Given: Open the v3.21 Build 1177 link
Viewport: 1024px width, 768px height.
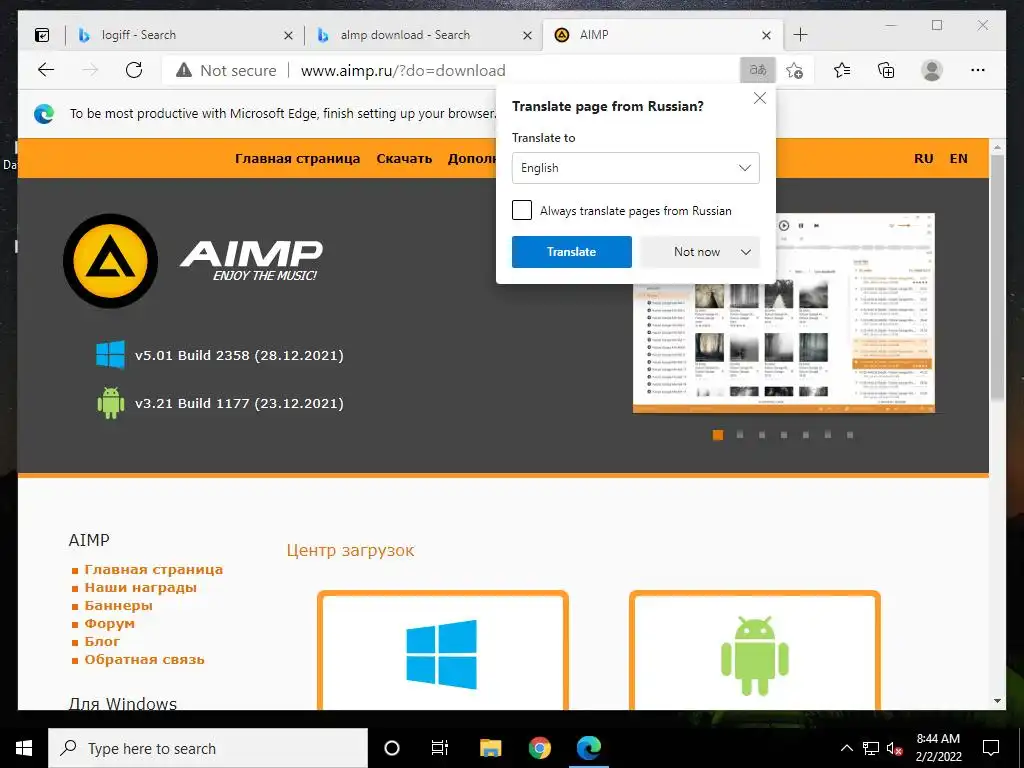Looking at the screenshot, I should pyautogui.click(x=239, y=404).
